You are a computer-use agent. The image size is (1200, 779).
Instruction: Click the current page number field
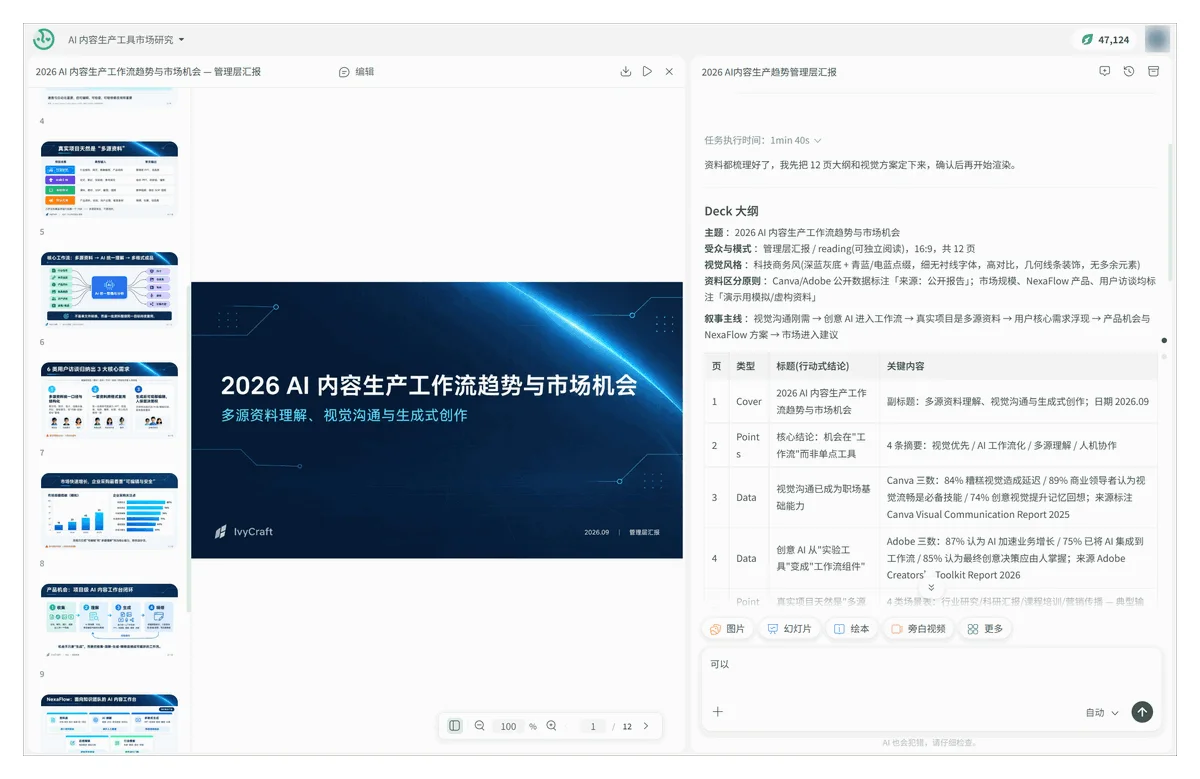pyautogui.click(x=593, y=727)
